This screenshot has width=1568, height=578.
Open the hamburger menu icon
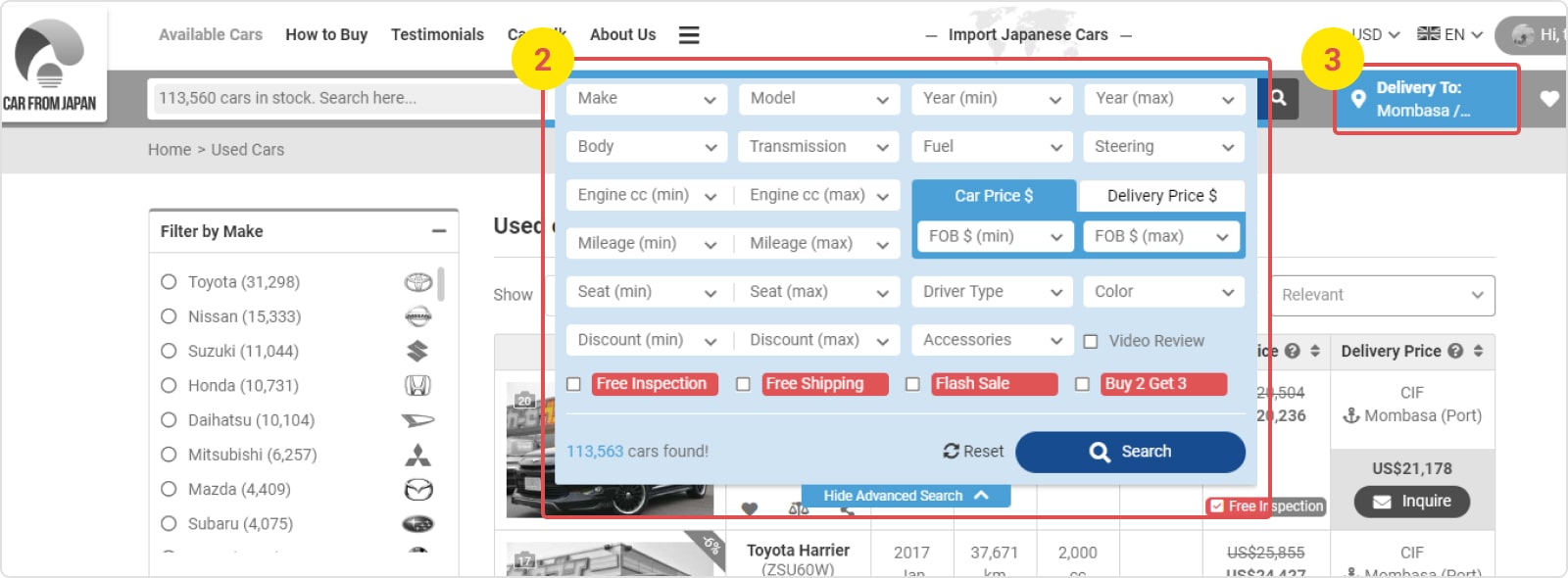click(x=689, y=35)
